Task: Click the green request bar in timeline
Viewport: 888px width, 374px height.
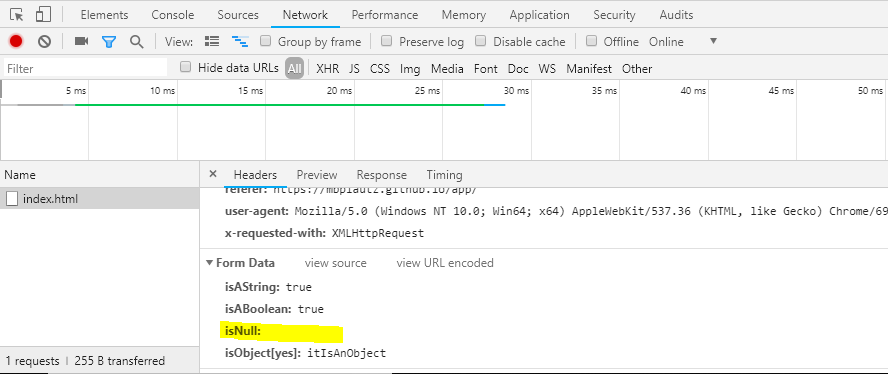Action: [x=280, y=104]
